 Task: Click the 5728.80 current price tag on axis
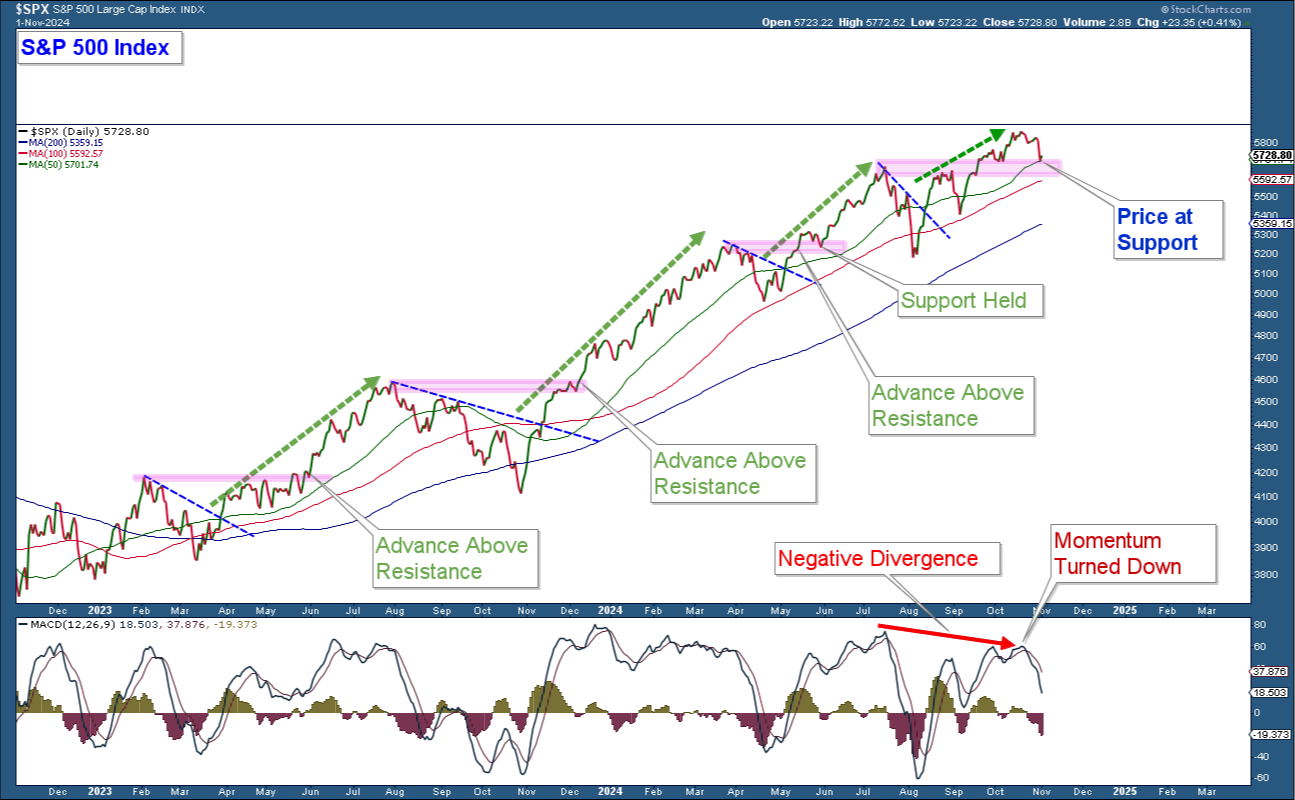point(1273,155)
